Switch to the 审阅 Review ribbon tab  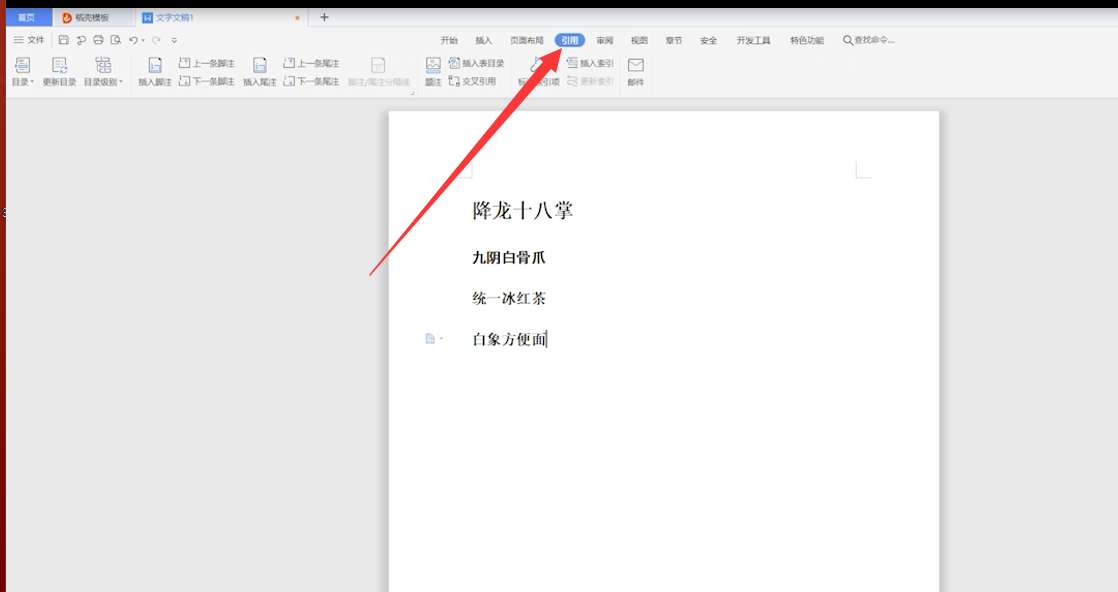(605, 41)
